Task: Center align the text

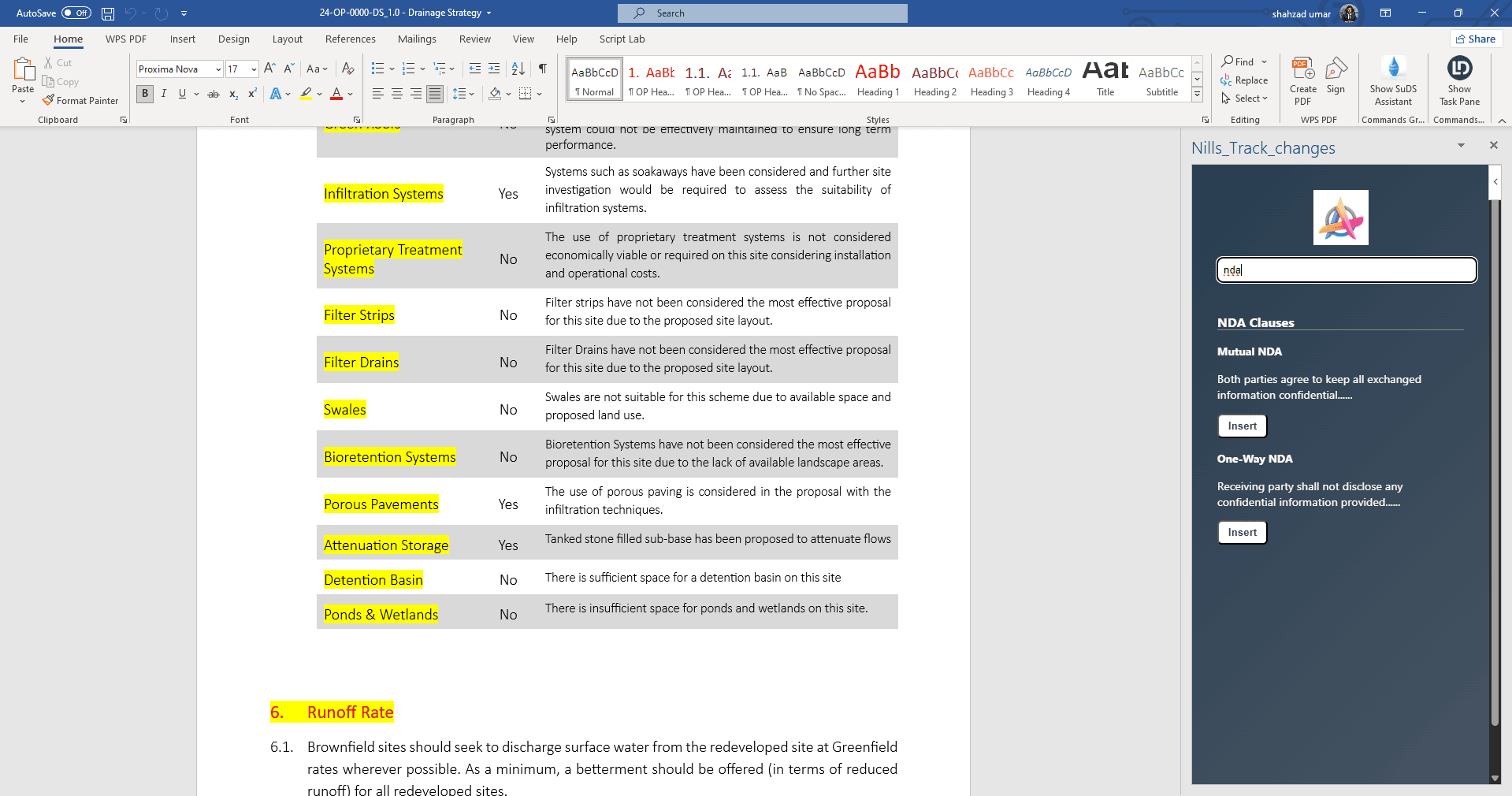Action: point(396,94)
